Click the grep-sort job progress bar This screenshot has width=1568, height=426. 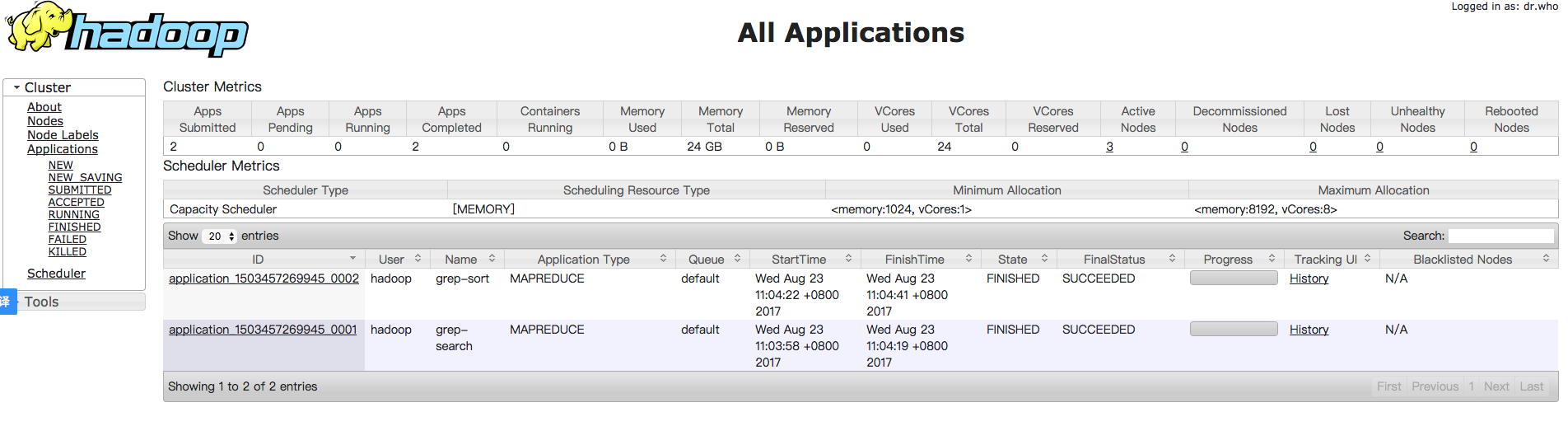coord(1233,279)
